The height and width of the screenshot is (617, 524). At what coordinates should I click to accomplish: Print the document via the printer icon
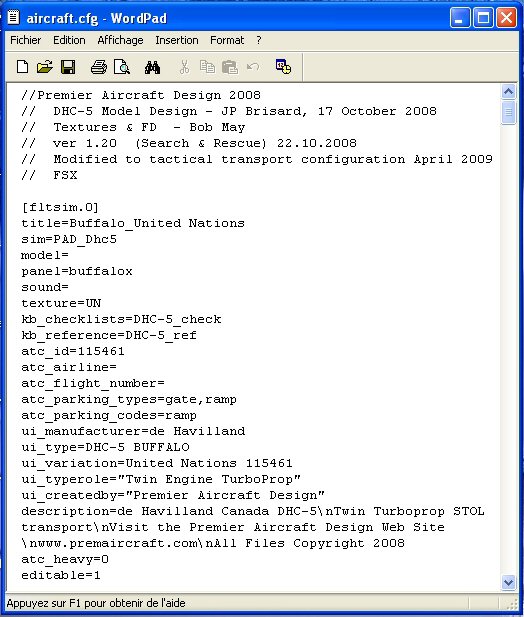(99, 67)
